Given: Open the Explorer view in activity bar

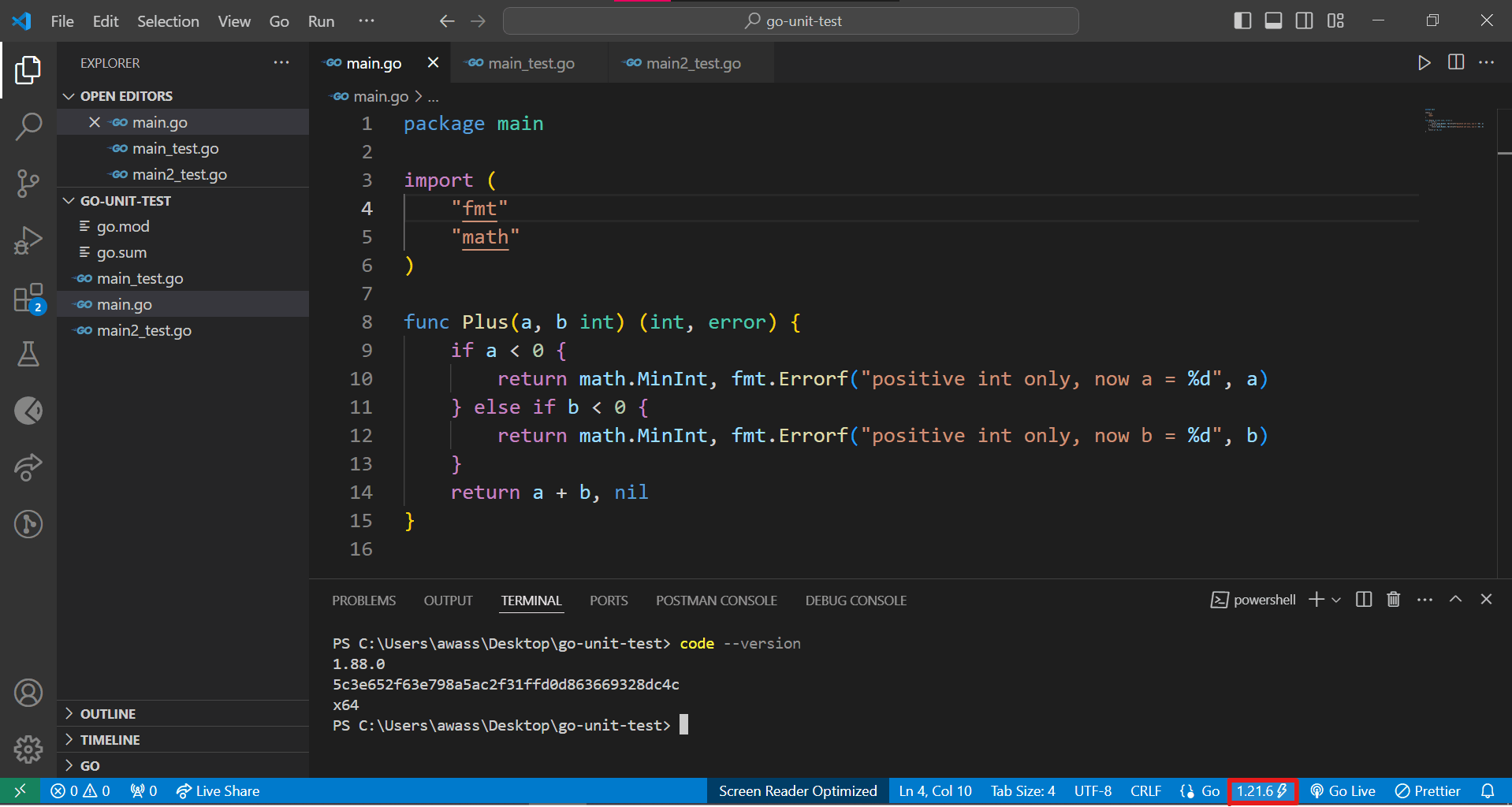Looking at the screenshot, I should coord(28,70).
